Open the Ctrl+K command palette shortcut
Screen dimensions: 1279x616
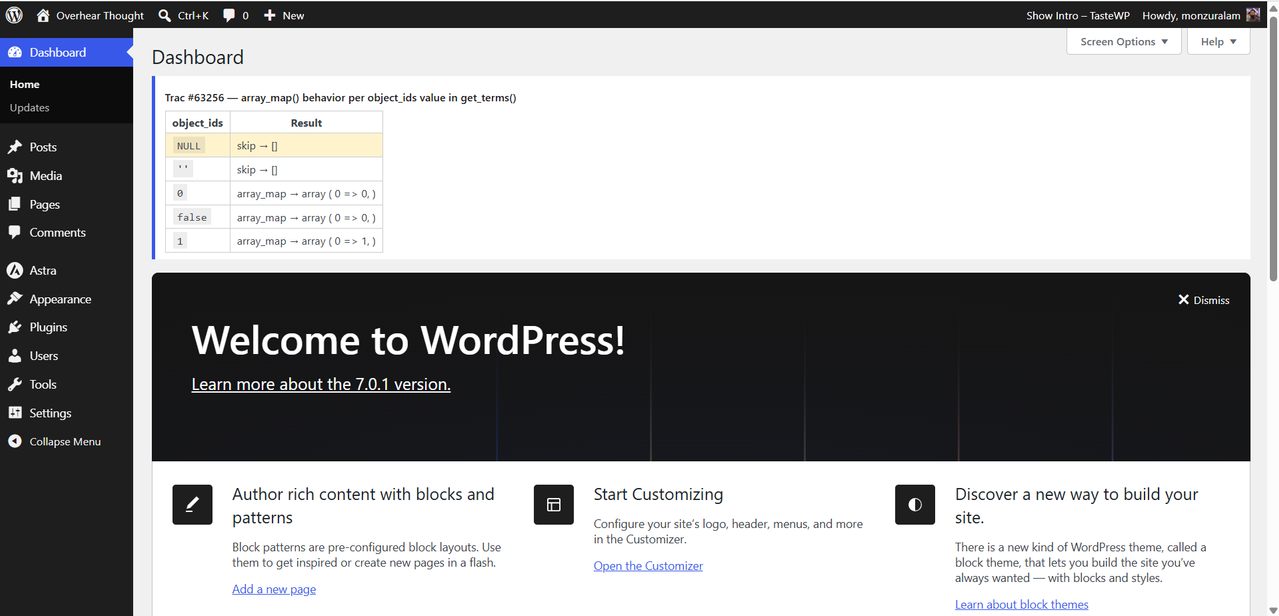tap(182, 15)
